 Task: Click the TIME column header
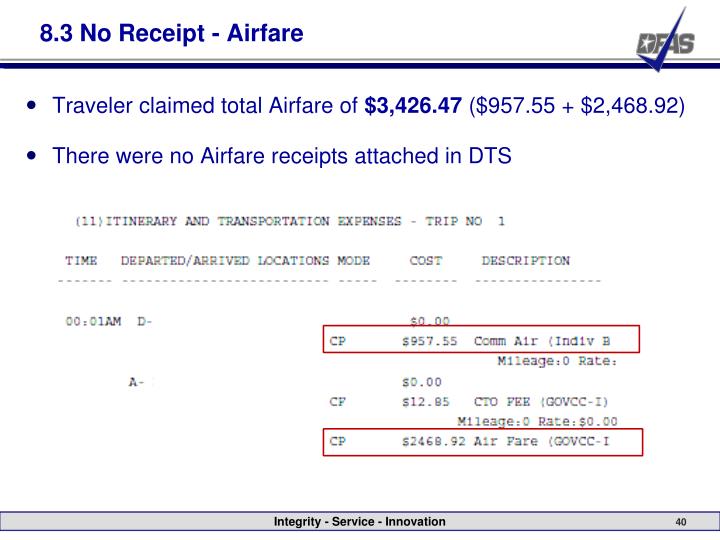pos(81,260)
